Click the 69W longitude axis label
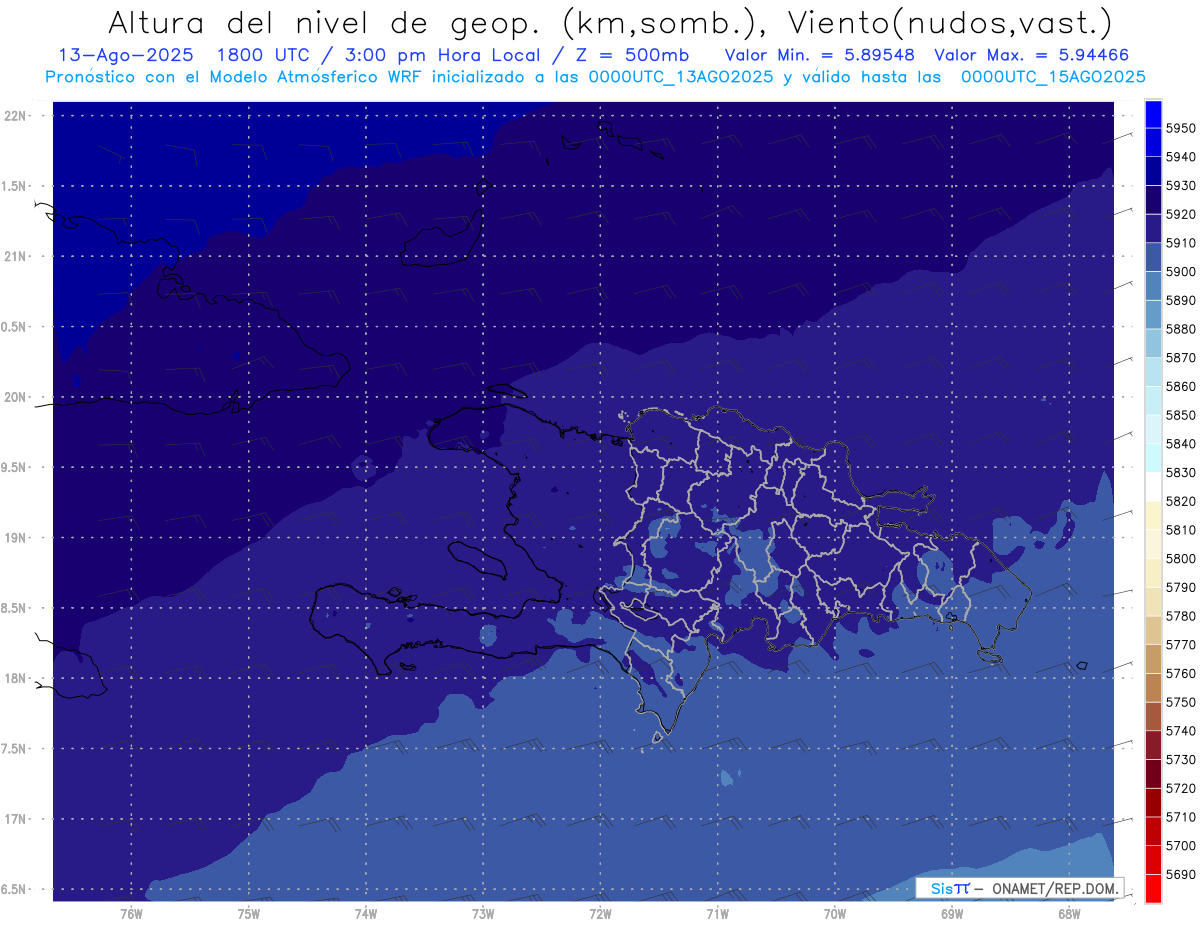The image size is (1200, 927). click(952, 913)
